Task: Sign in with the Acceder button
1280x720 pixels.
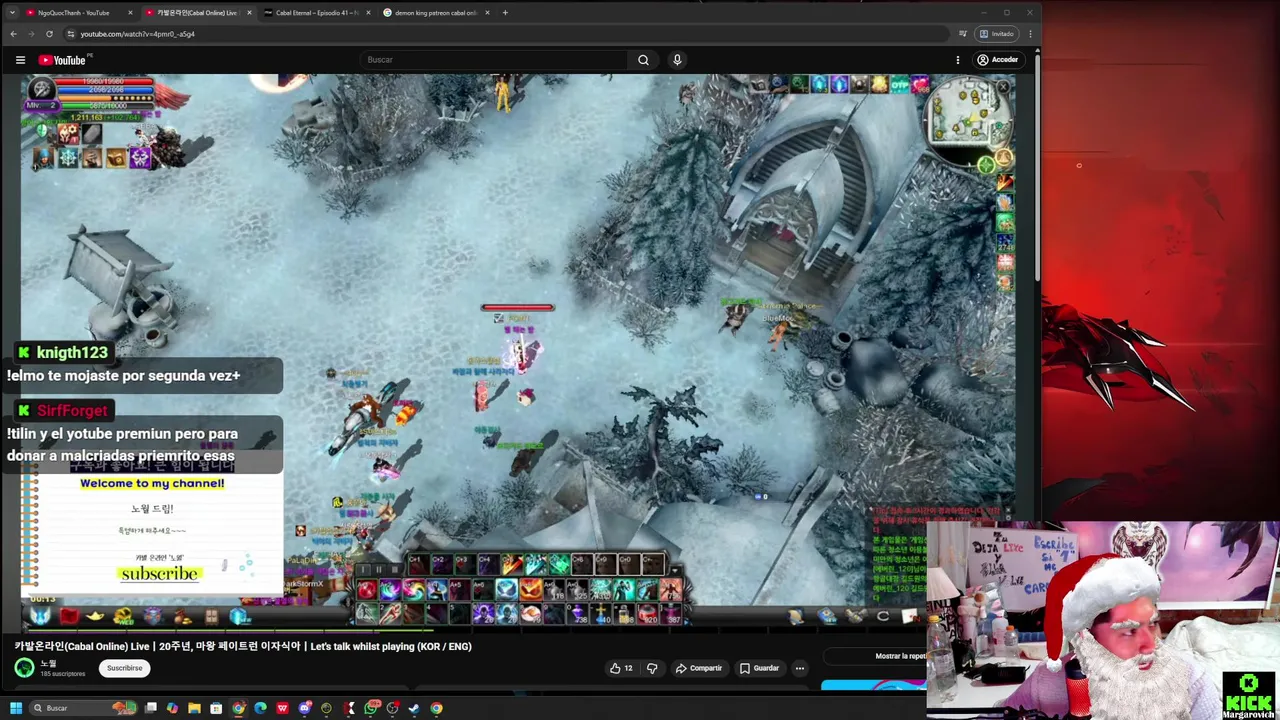Action: [x=997, y=60]
